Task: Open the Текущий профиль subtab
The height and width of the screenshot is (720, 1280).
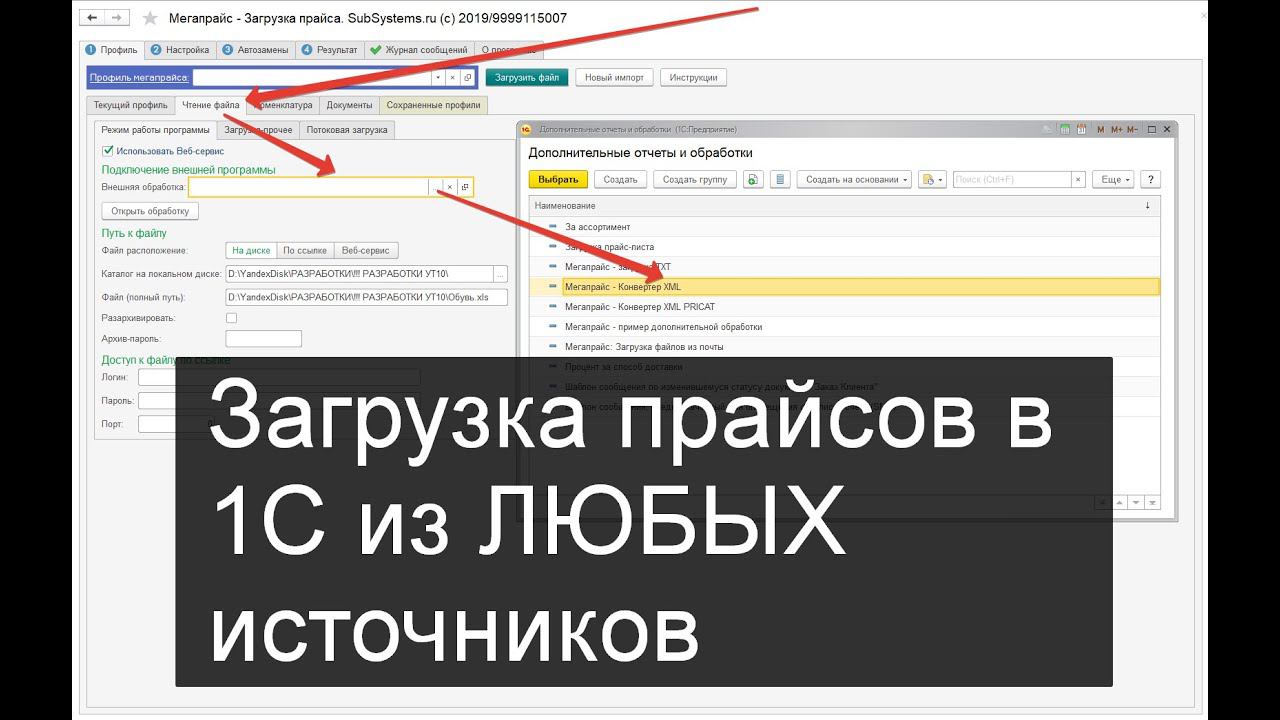Action: pos(130,105)
